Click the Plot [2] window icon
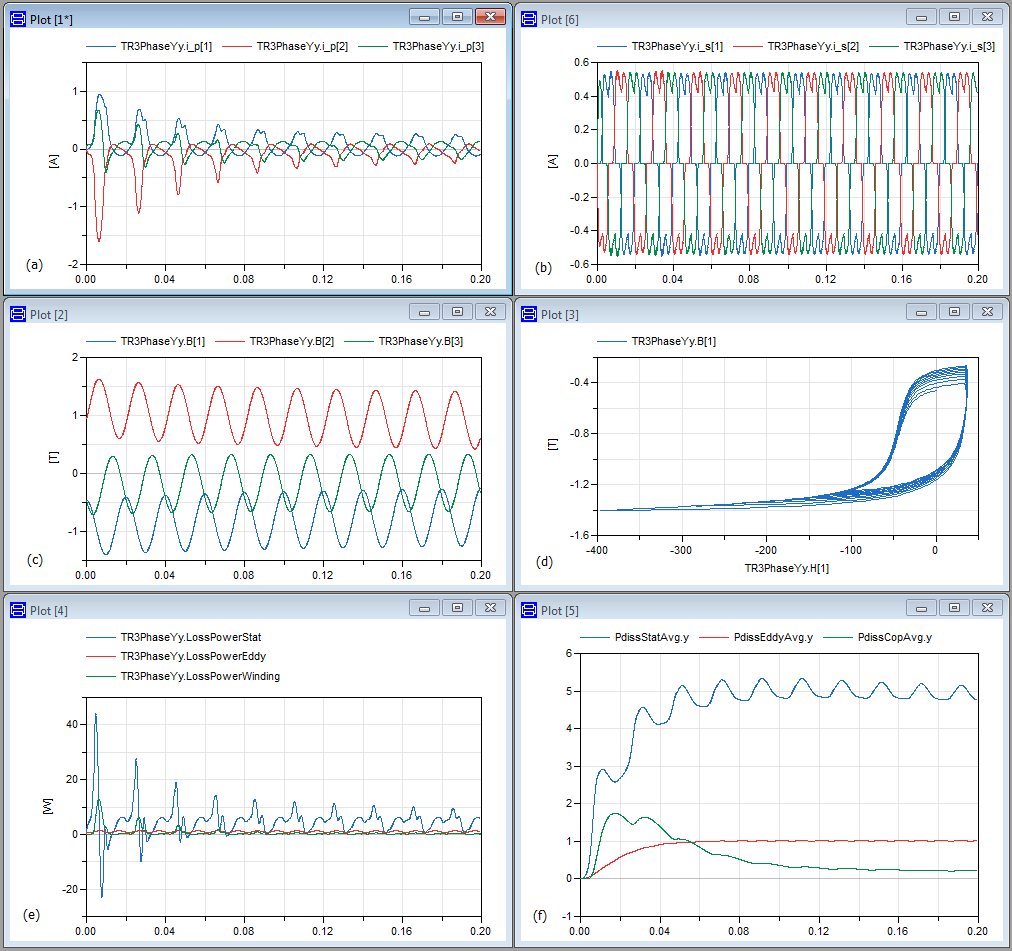Screen dimensions: 1012x951 pyautogui.click(x=17, y=314)
